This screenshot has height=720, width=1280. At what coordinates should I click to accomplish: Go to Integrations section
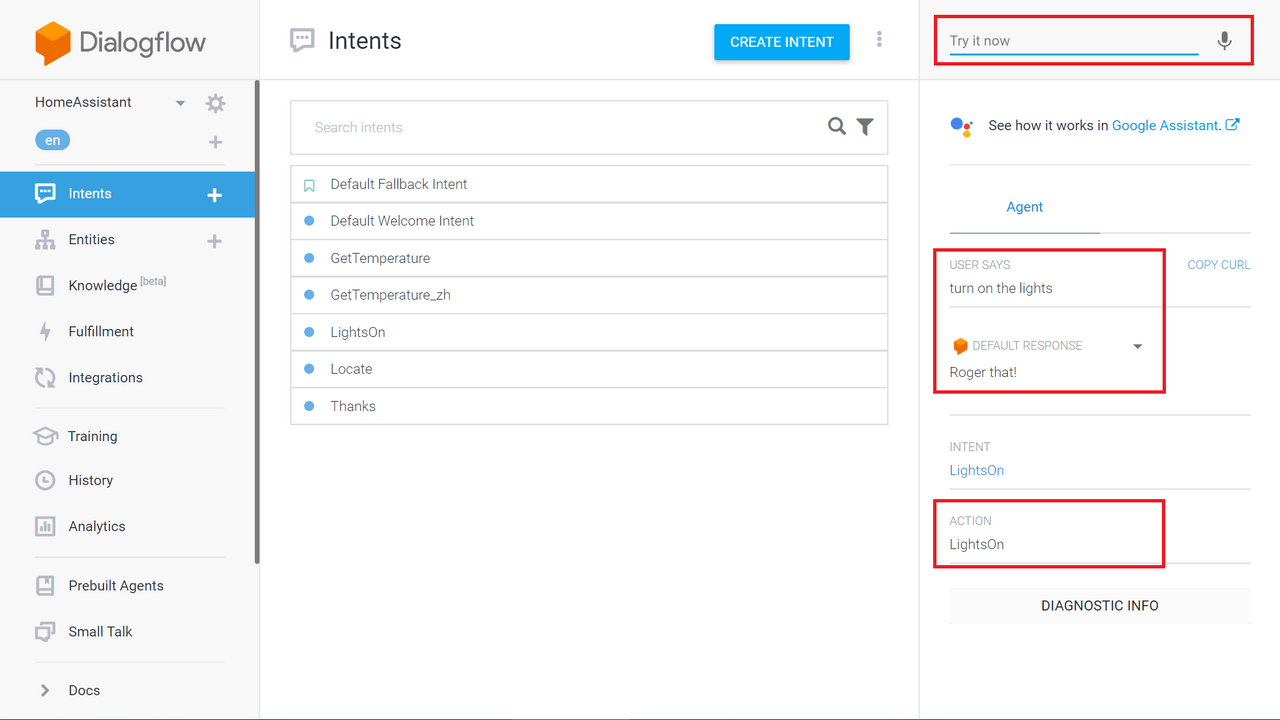pyautogui.click(x=105, y=378)
